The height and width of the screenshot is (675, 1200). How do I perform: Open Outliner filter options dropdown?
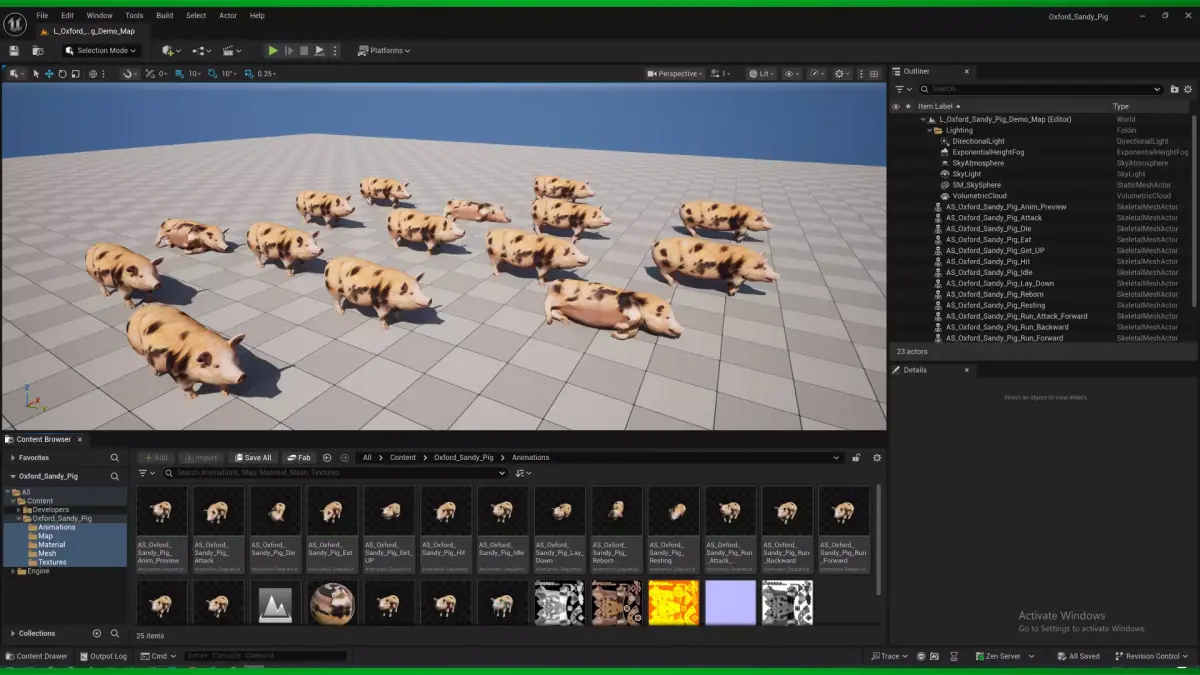coord(903,89)
